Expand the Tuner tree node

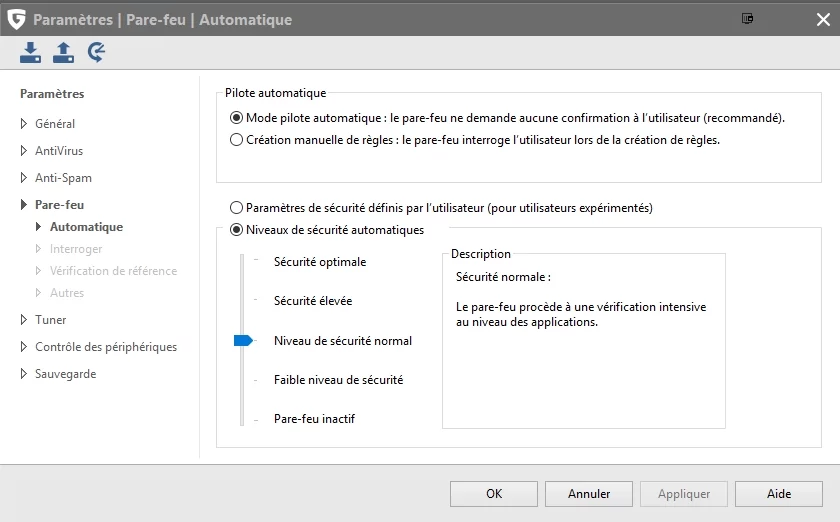point(24,319)
